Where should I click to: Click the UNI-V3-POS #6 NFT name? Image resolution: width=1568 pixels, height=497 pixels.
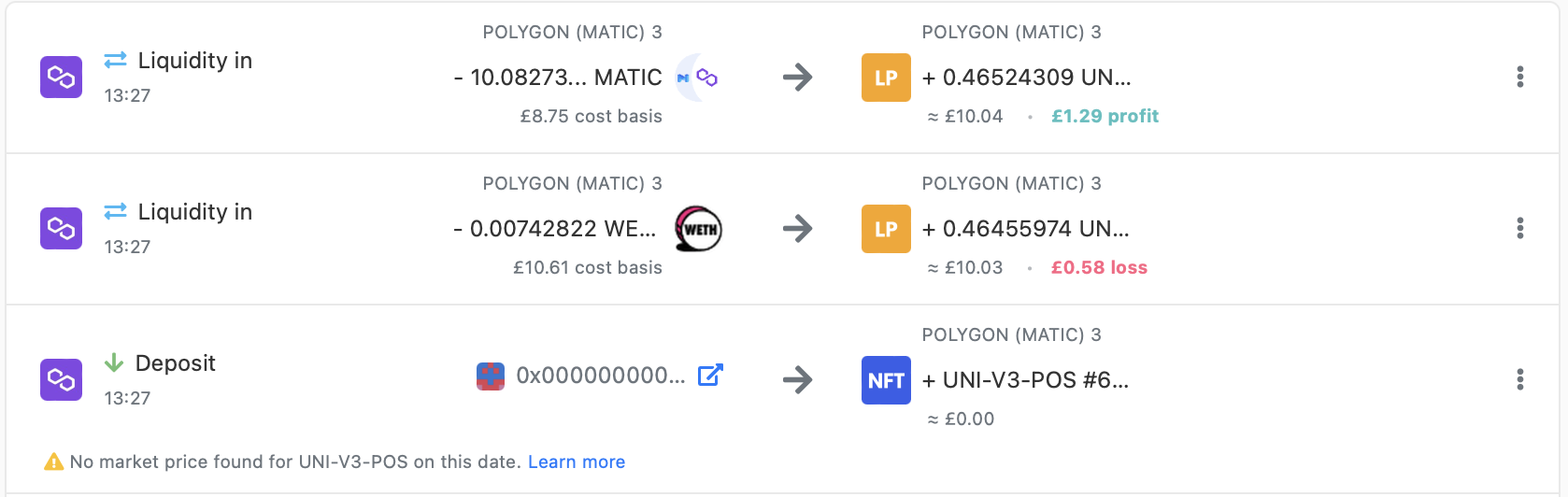(1035, 380)
